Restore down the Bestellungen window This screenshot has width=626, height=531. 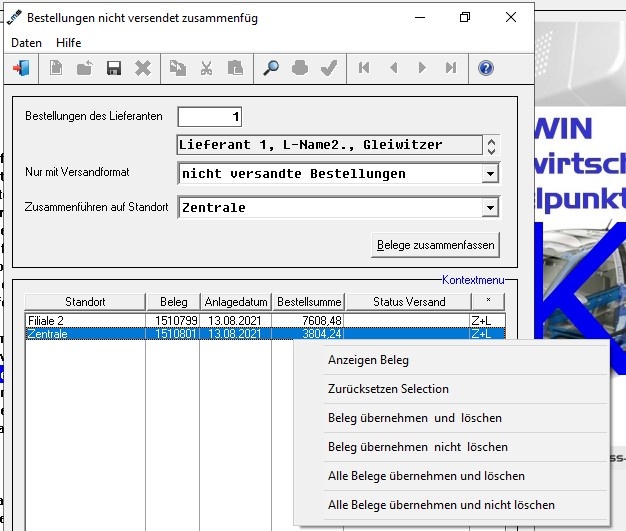coord(465,18)
